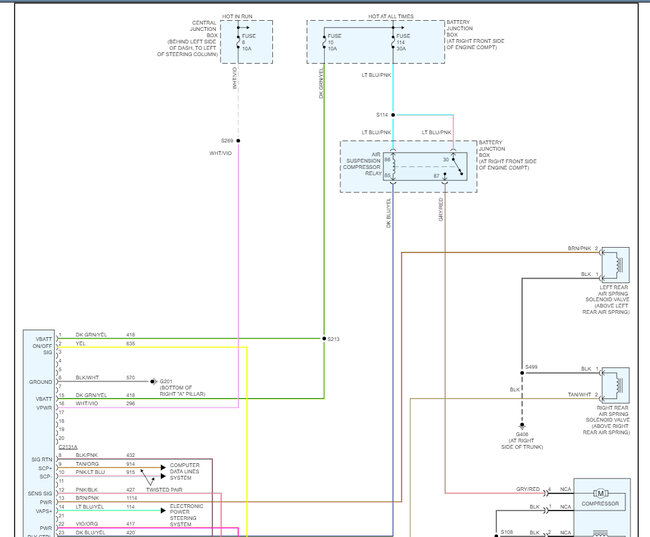The height and width of the screenshot is (537, 650).
Task: Click the VBATT pin 1 label
Action: [44, 339]
